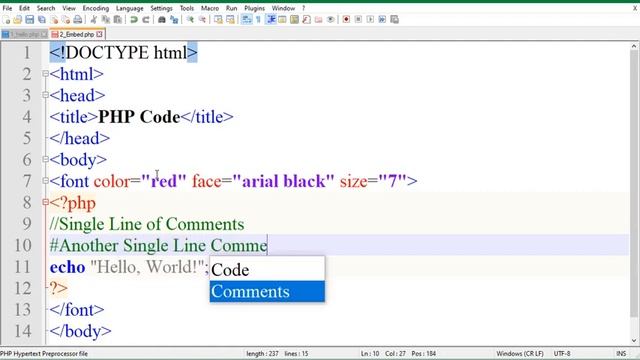Redo the edit with the Redo arrow
The image size is (640, 360).
[146, 19]
